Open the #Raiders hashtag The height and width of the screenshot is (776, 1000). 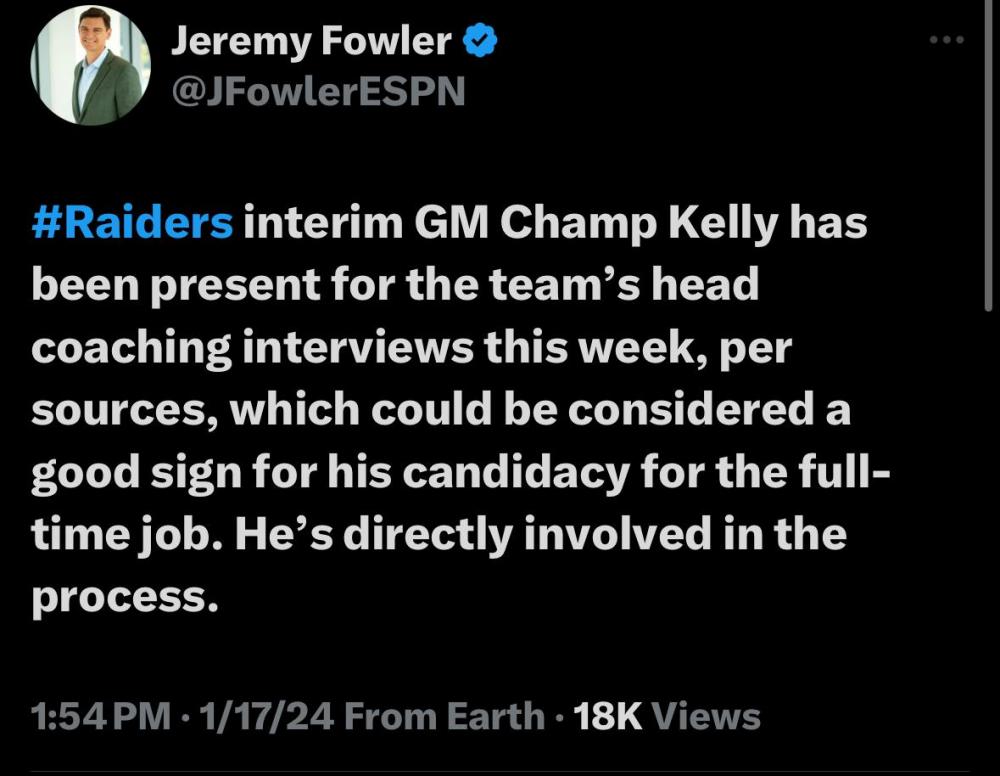pos(132,223)
